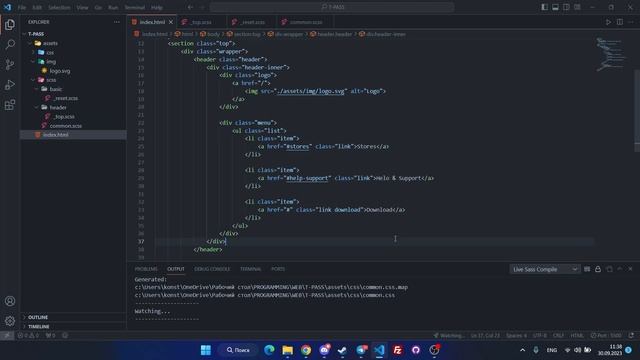
Task: Click the Spaces indentation status item
Action: (516, 336)
